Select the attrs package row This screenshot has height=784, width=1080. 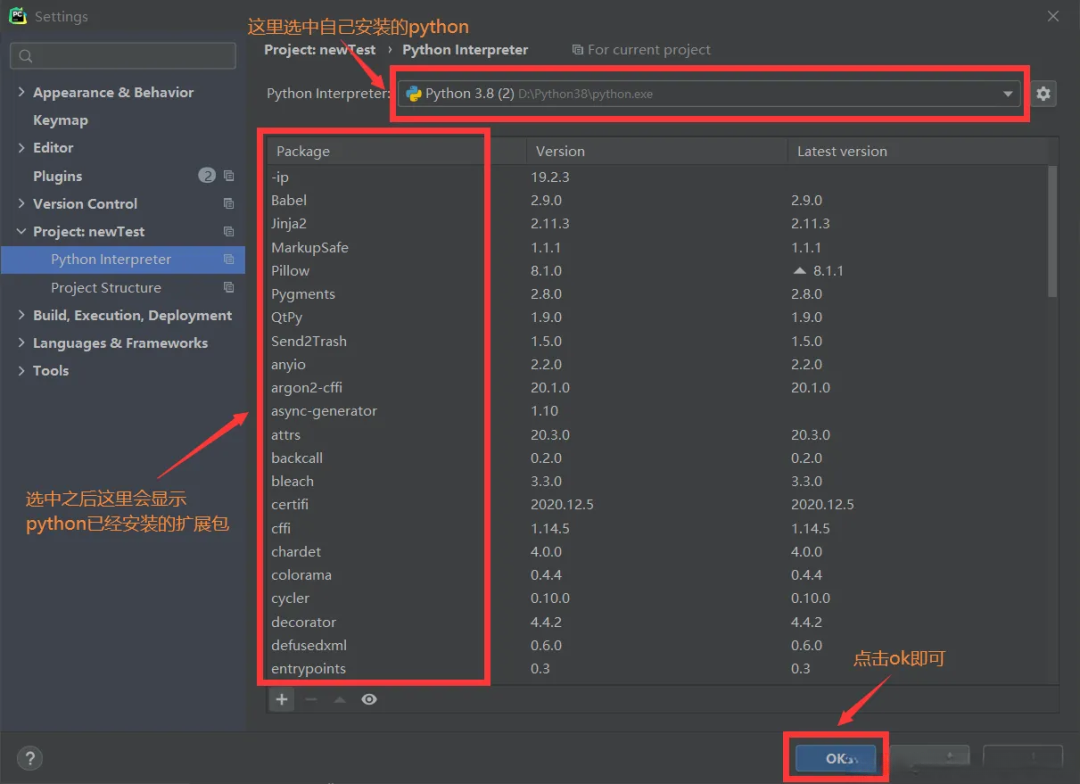[657, 435]
